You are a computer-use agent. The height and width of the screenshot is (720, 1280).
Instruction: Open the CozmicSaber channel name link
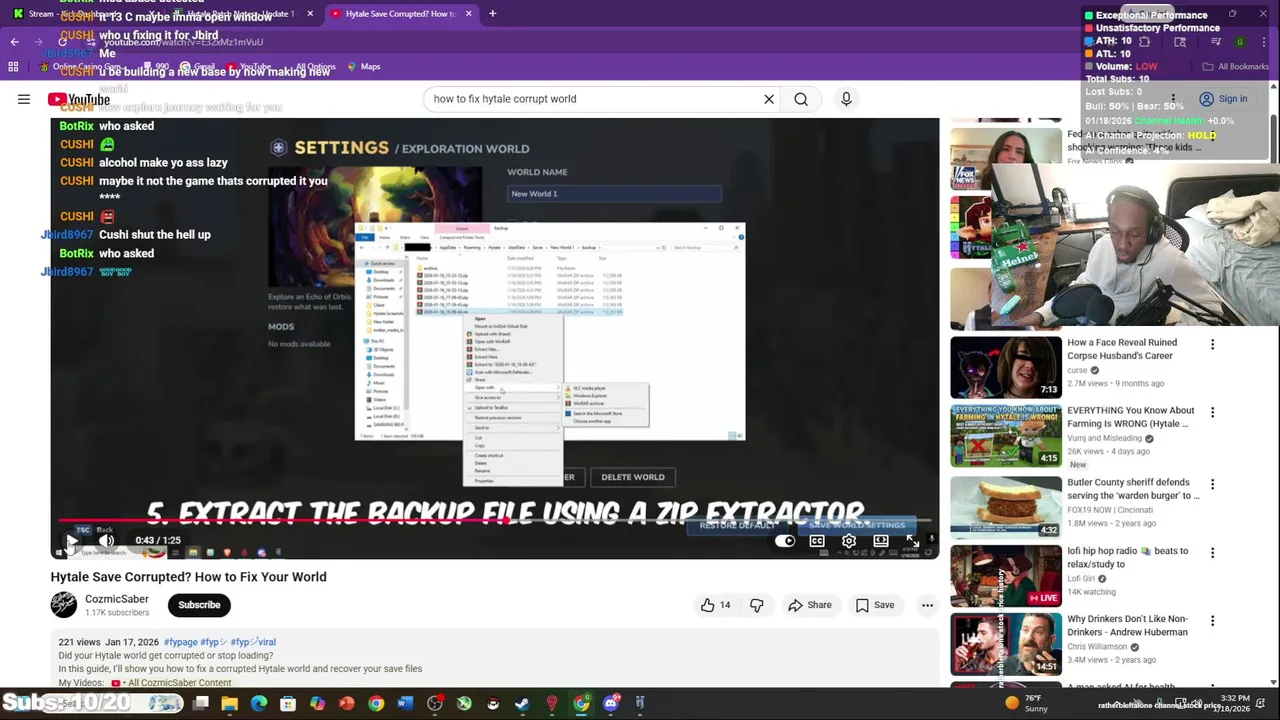116,599
